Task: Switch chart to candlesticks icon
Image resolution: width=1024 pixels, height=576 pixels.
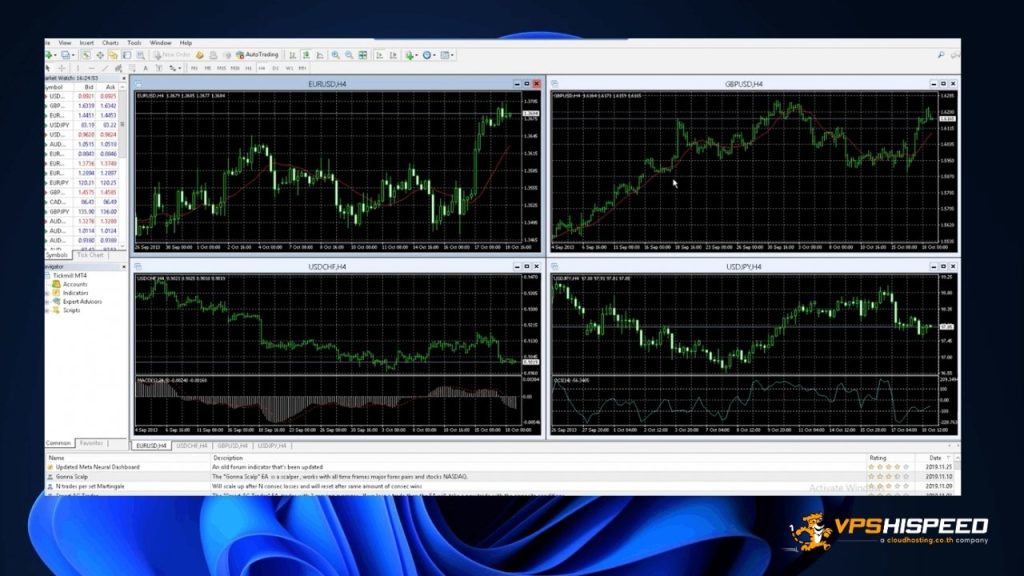Action: pyautogui.click(x=306, y=55)
